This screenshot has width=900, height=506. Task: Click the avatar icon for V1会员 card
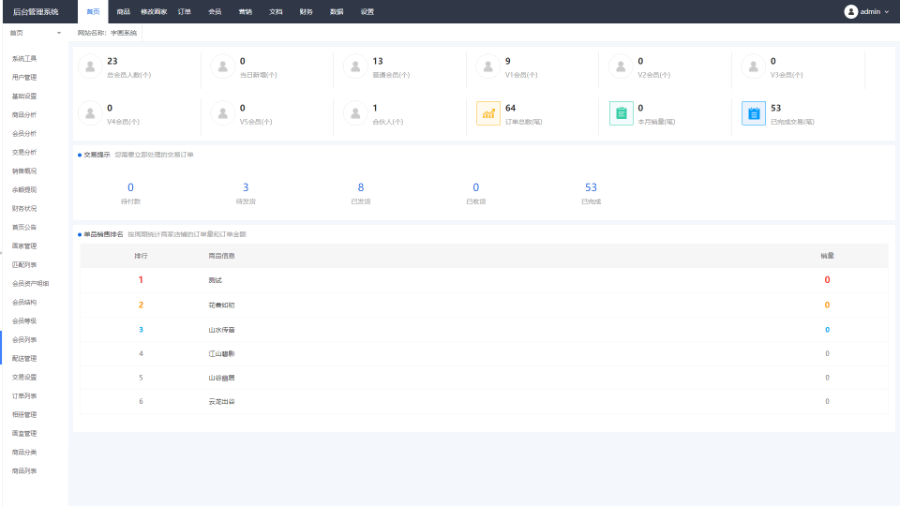(488, 67)
